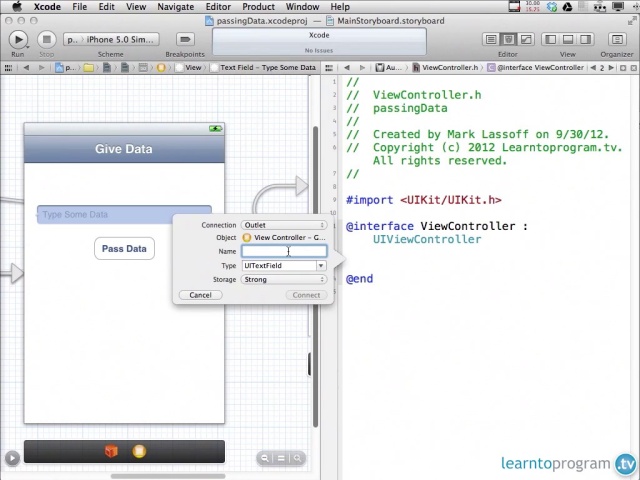Click the yellow View Controller icon in the jump bar

(x=161, y=68)
